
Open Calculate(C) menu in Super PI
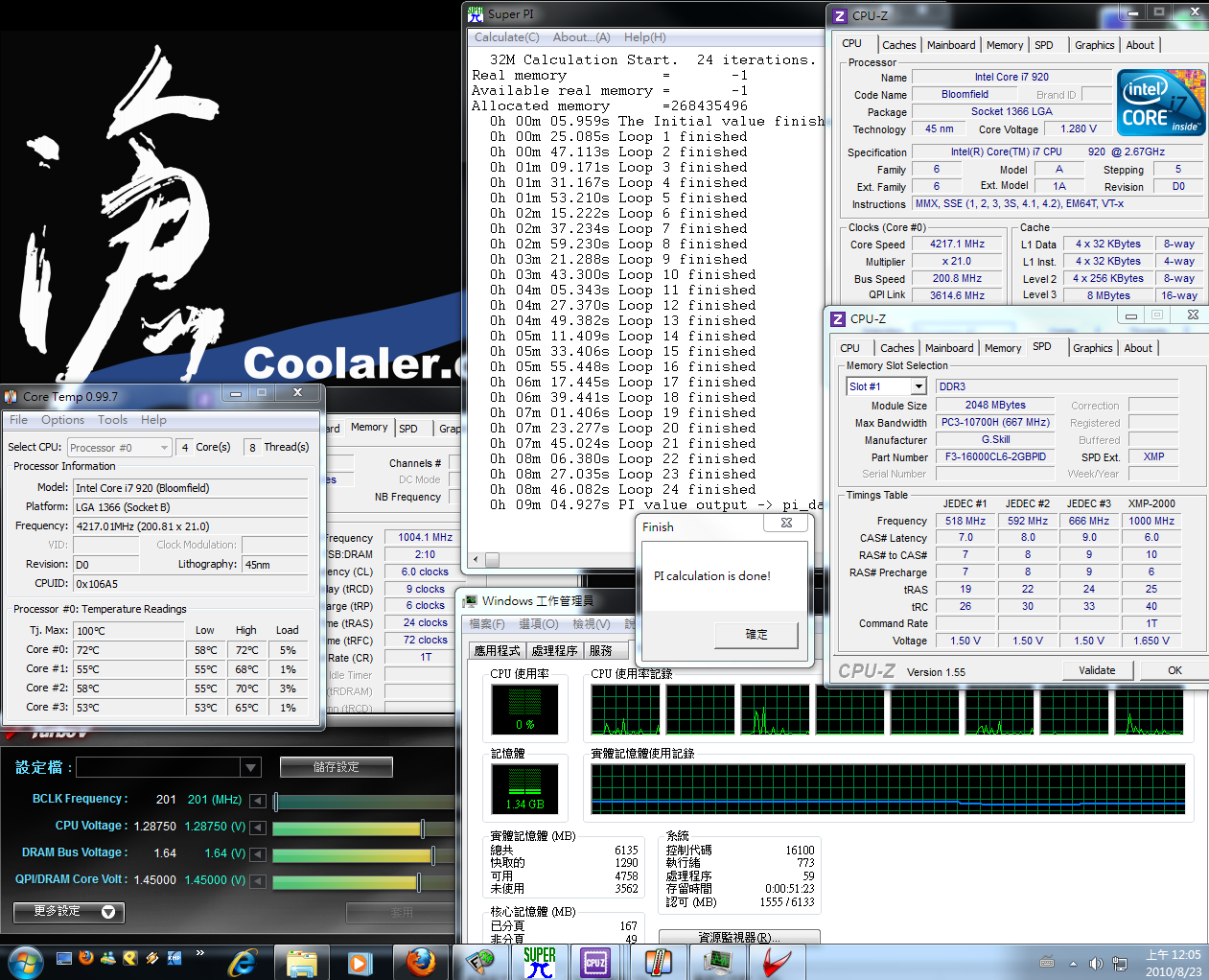click(x=507, y=37)
